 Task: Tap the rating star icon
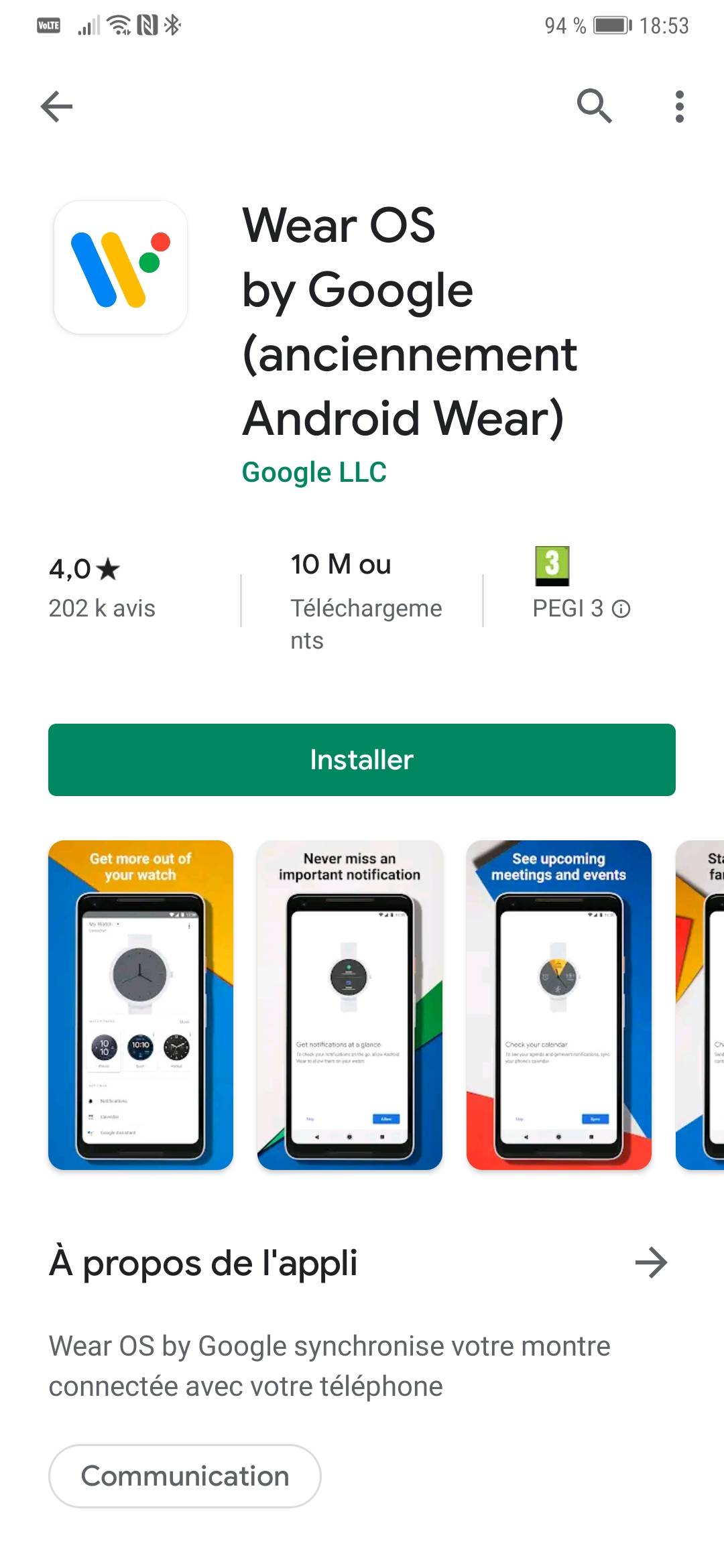click(108, 569)
